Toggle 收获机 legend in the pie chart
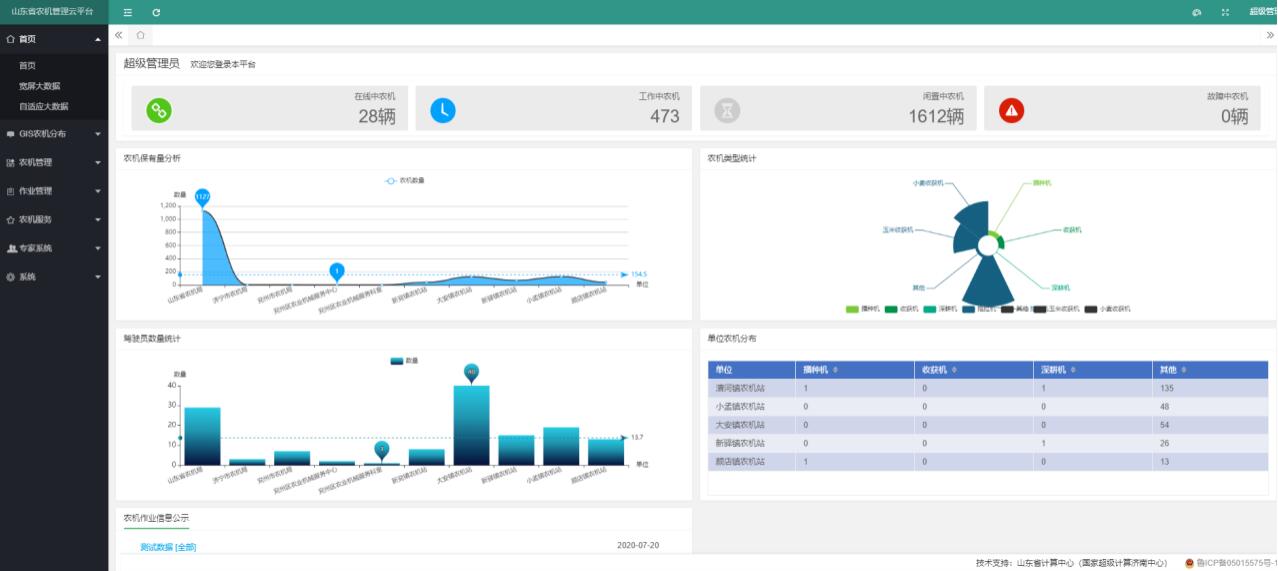 [x=900, y=309]
